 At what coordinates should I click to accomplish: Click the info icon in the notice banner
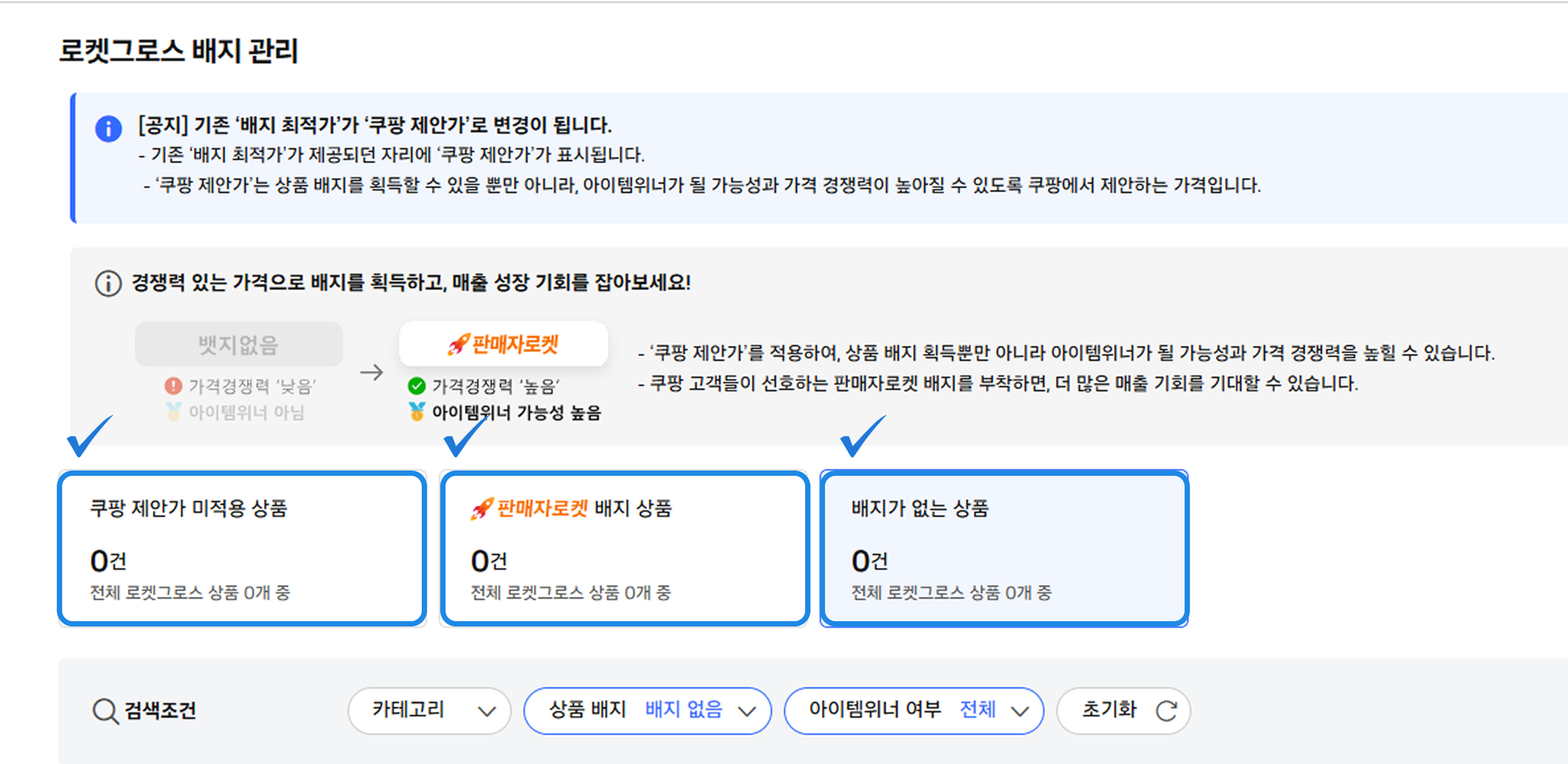pos(108,126)
